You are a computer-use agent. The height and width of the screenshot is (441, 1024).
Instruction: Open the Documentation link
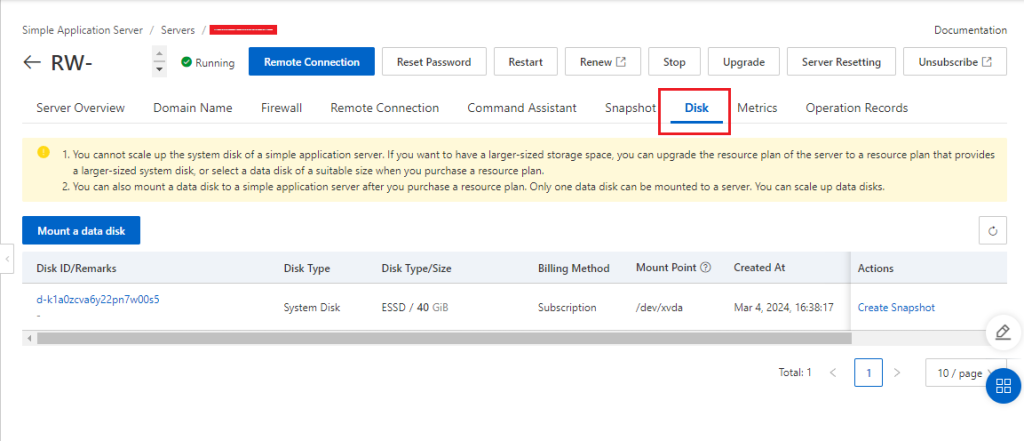point(970,31)
